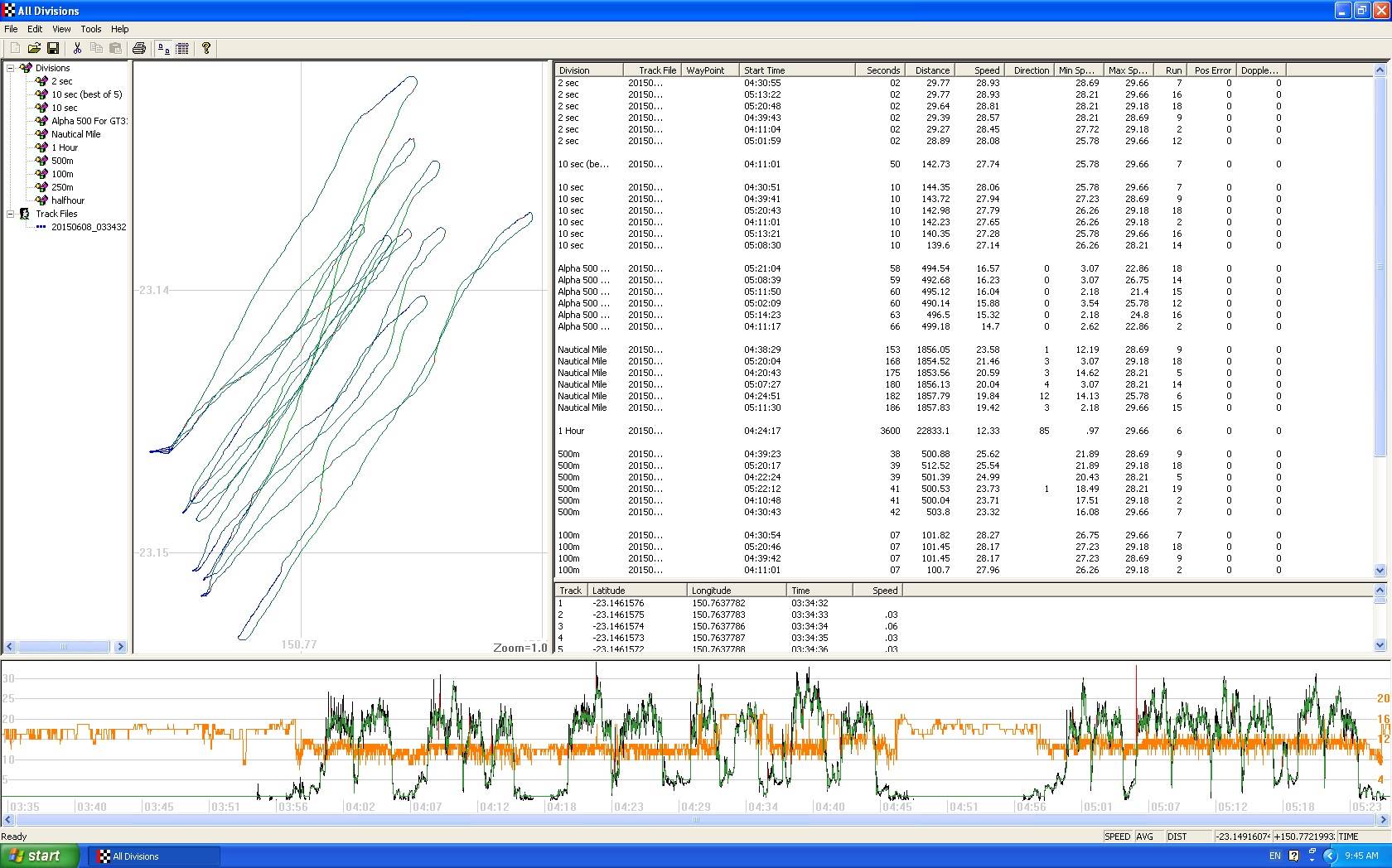Click the Save floppy disk icon
This screenshot has height=868, width=1392.
[x=53, y=49]
